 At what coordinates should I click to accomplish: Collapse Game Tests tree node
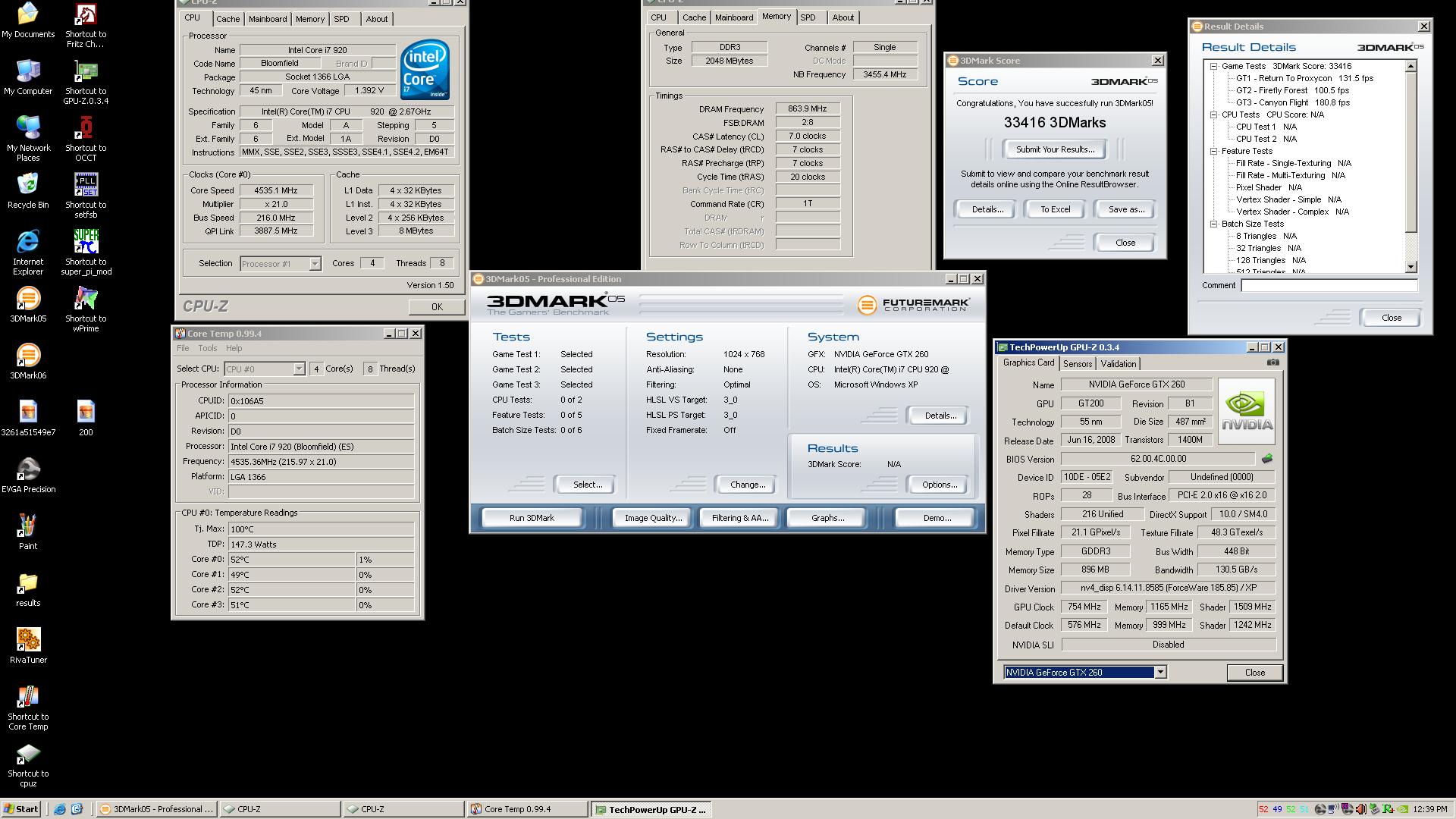1214,66
